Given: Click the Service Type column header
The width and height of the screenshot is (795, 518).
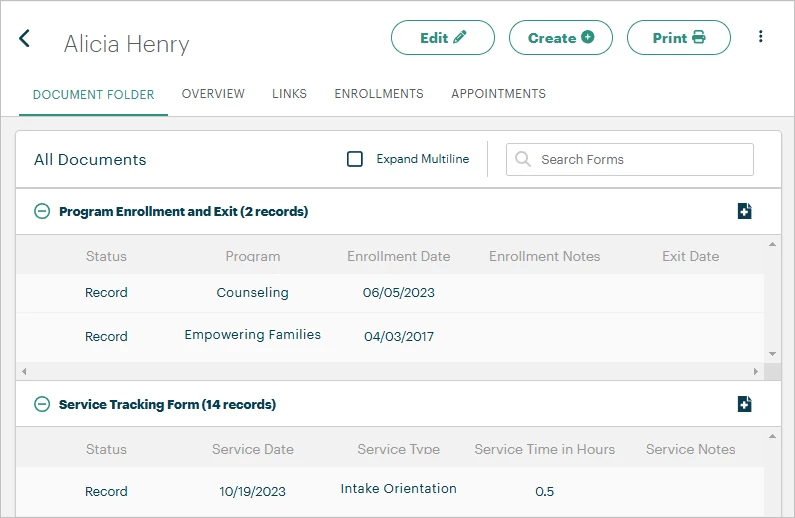Looking at the screenshot, I should pos(399,450).
